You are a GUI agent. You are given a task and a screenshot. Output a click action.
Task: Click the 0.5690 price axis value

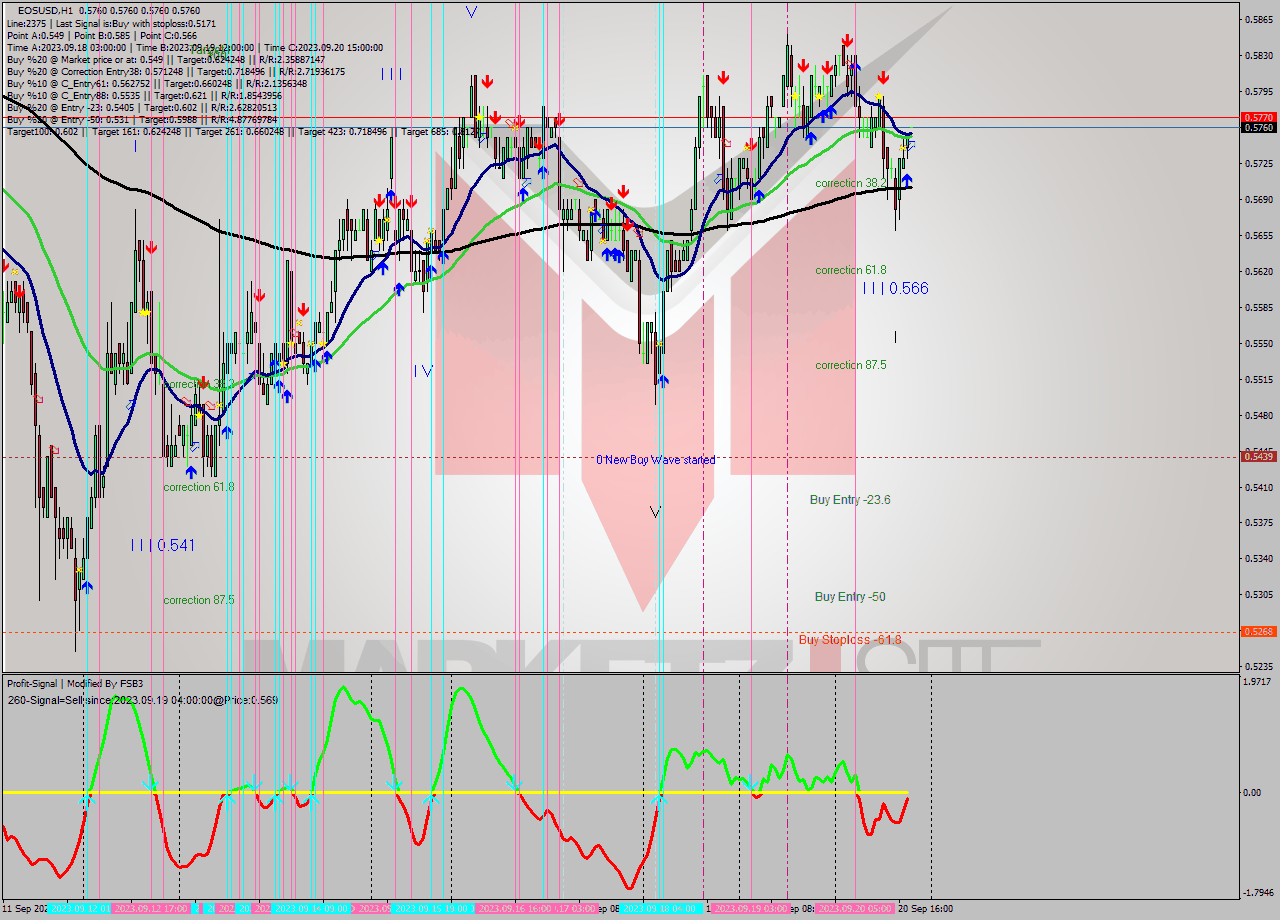coord(1258,199)
